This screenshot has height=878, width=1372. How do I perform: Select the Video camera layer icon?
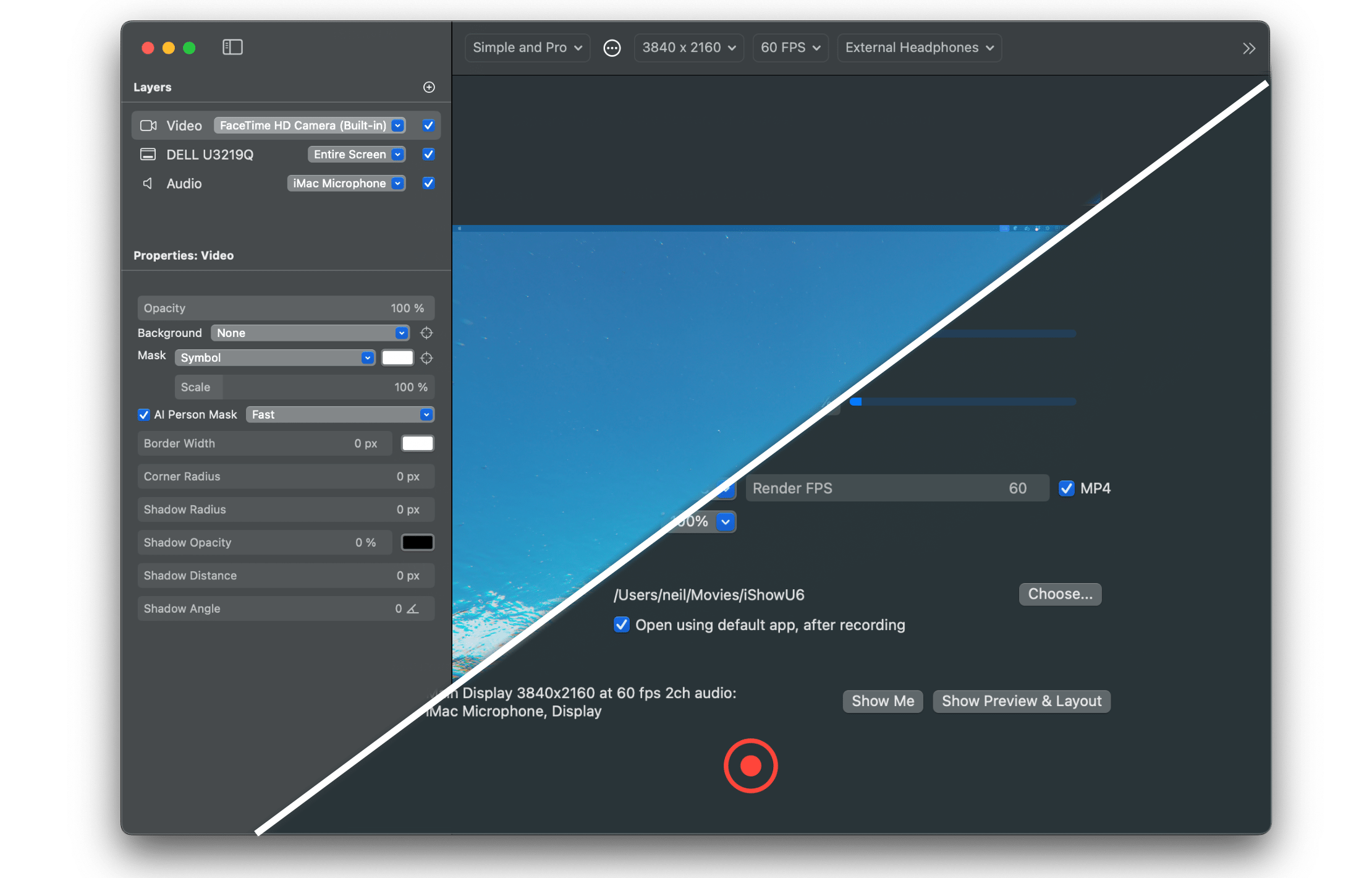[148, 126]
